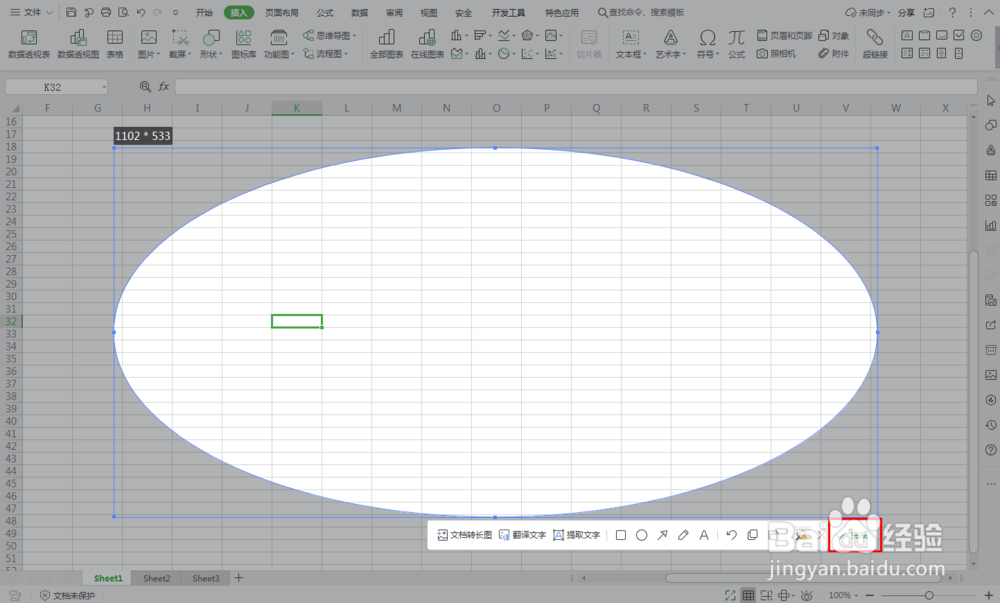Collapse the ribbon with the chevron
1000x603 pixels.
coord(989,12)
